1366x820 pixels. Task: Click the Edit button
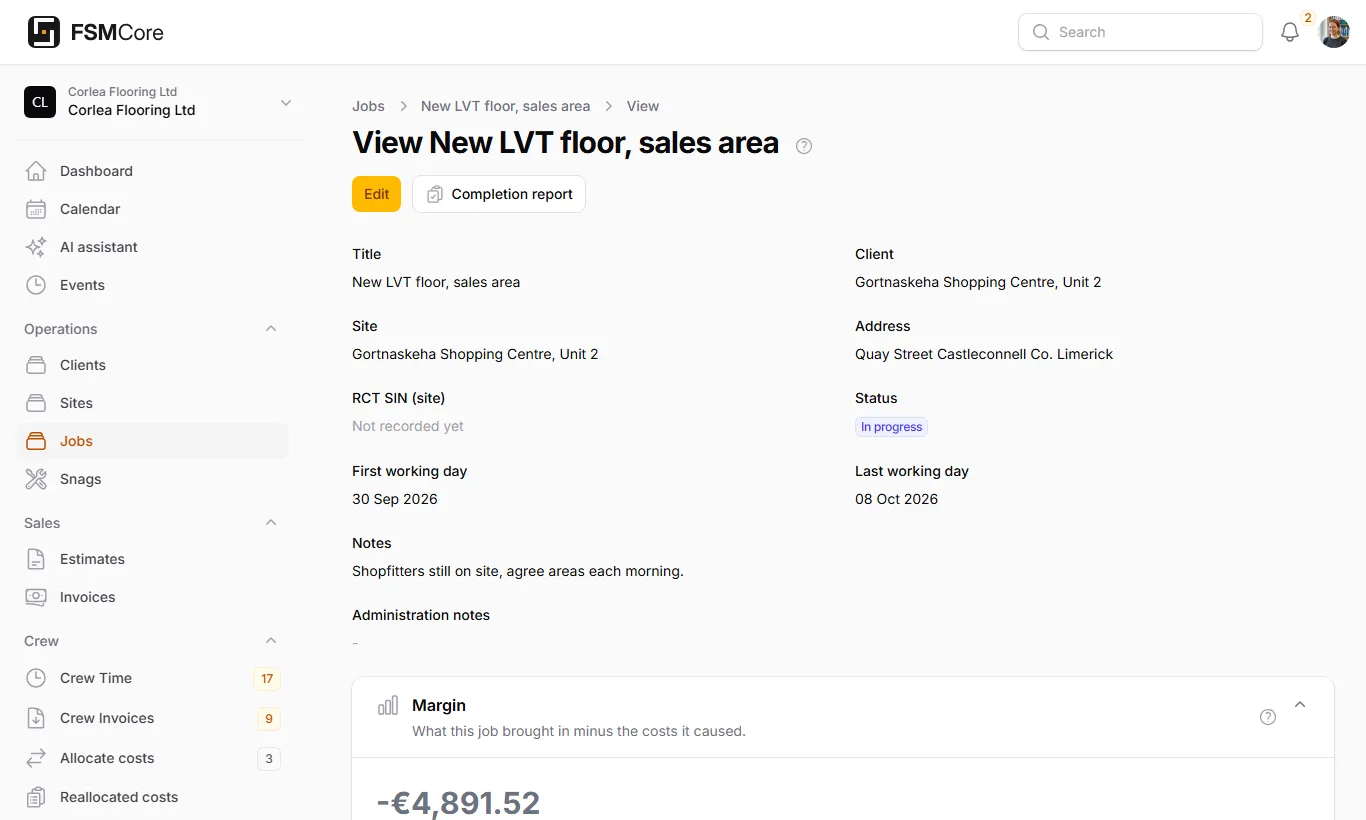click(x=376, y=194)
